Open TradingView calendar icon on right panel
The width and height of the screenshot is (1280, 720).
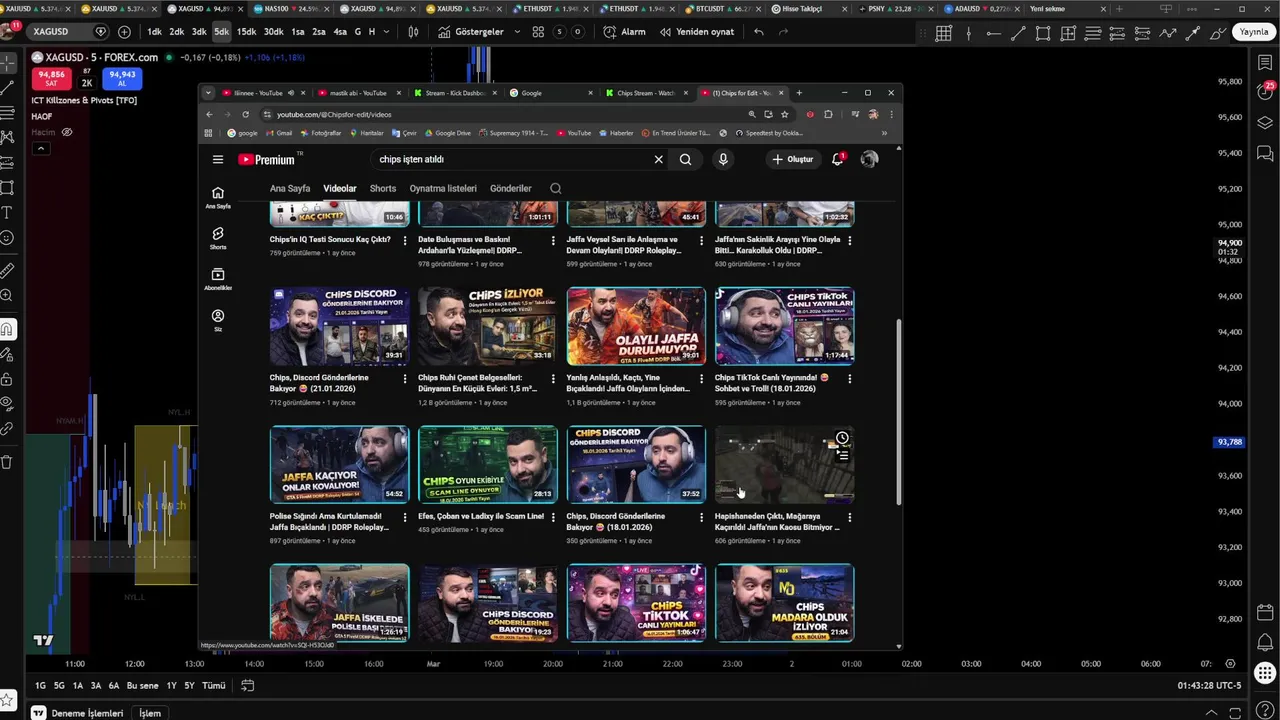tap(1265, 612)
